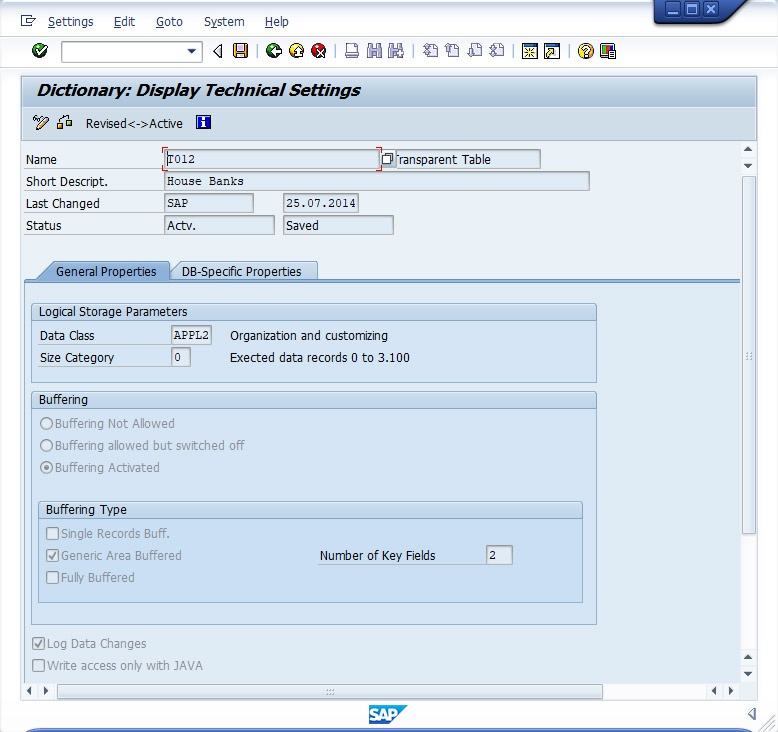Open the command field dropdown arrow
The height and width of the screenshot is (732, 778).
coord(192,51)
